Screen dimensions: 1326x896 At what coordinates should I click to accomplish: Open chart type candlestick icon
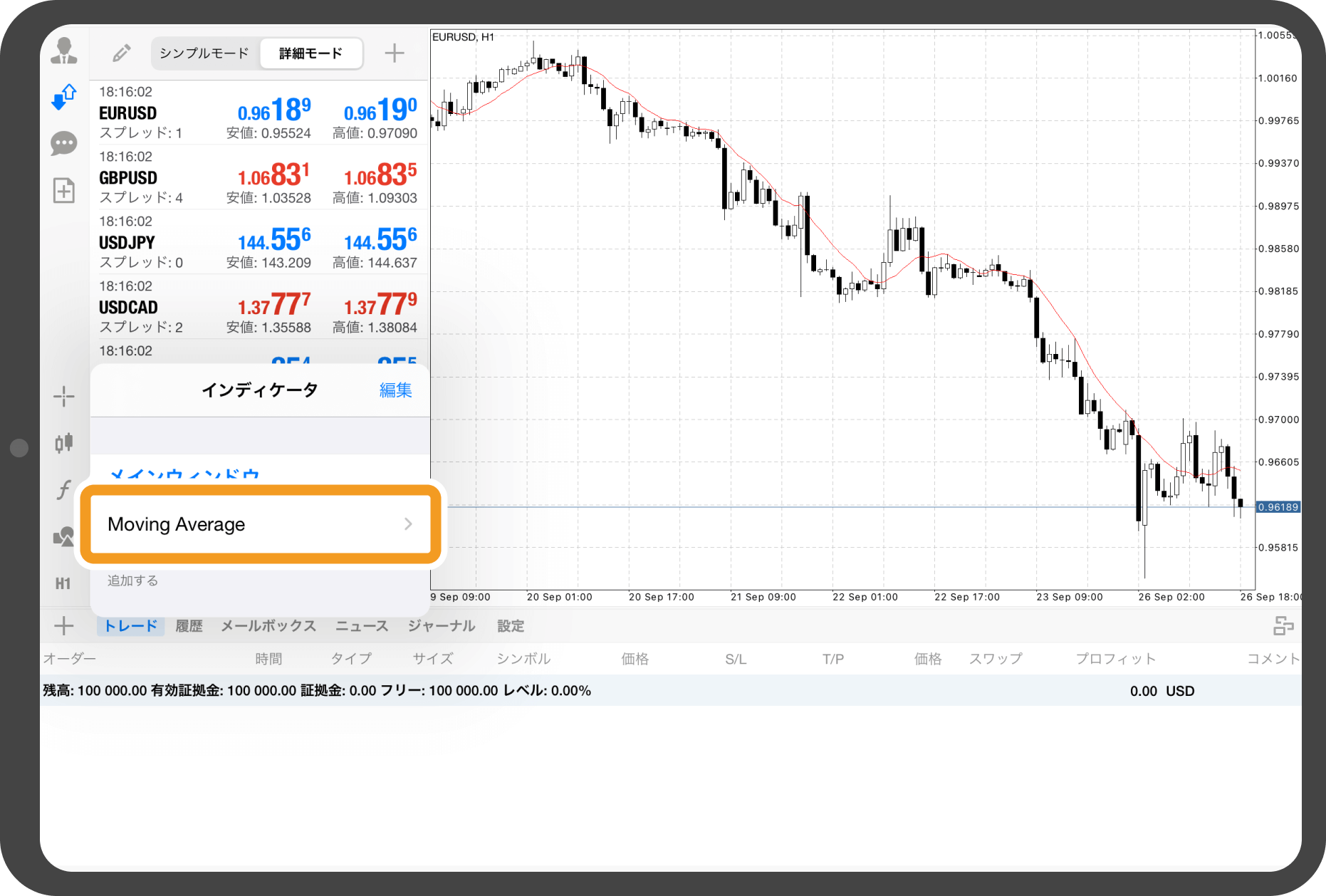(x=64, y=442)
